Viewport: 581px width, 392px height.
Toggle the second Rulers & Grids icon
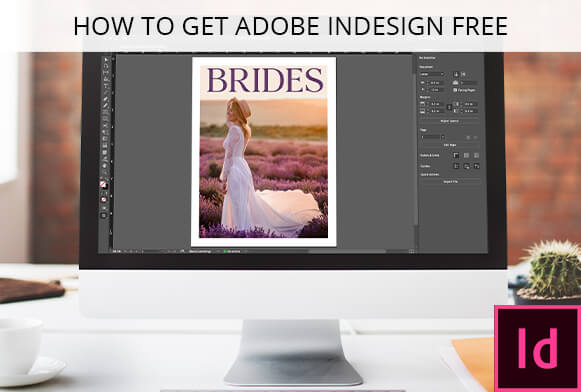point(467,155)
